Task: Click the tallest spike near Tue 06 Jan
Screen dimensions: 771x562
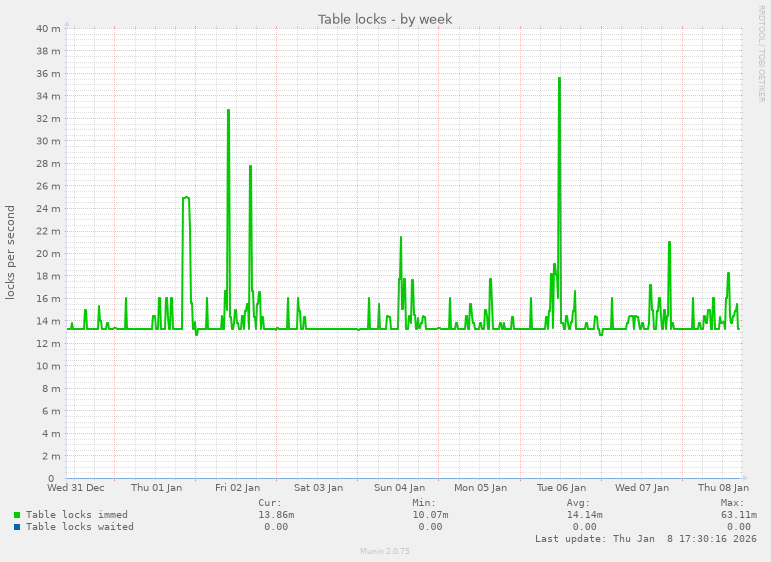Action: point(559,79)
